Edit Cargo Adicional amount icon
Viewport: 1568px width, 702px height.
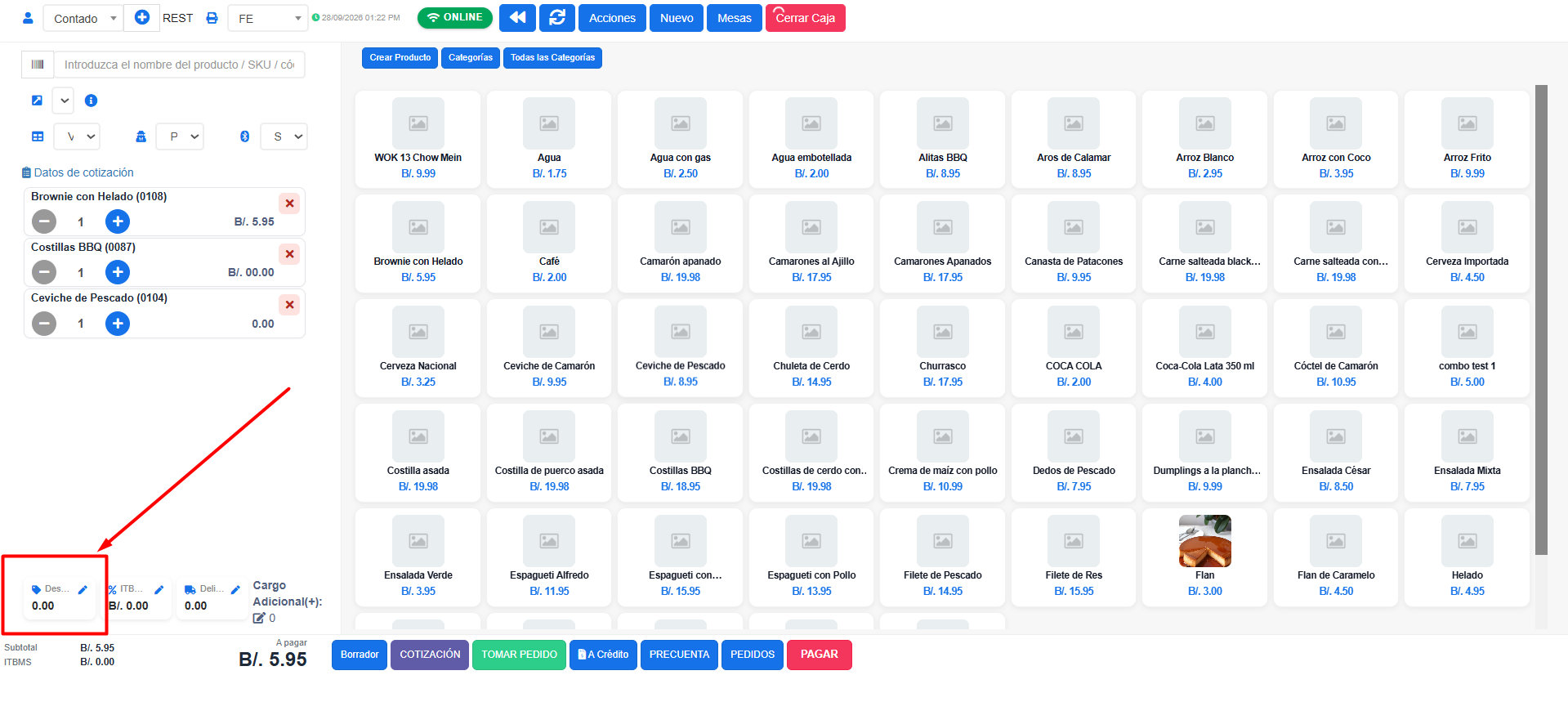[259, 619]
